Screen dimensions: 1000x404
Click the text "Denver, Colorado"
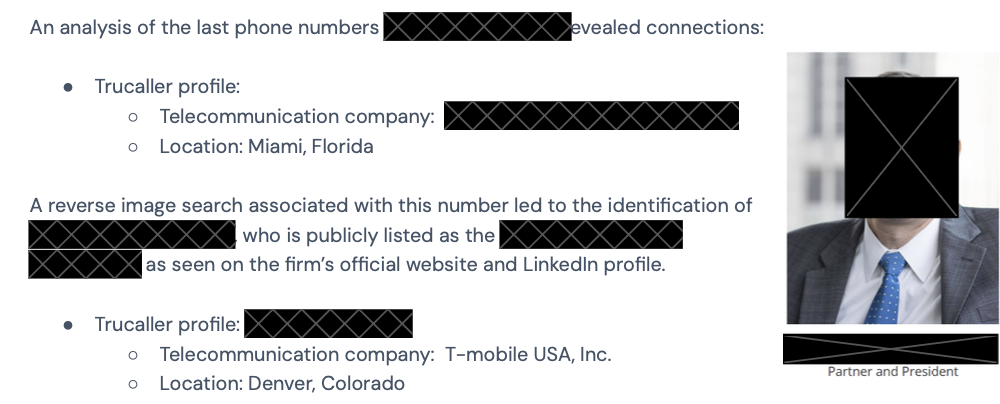pos(326,384)
